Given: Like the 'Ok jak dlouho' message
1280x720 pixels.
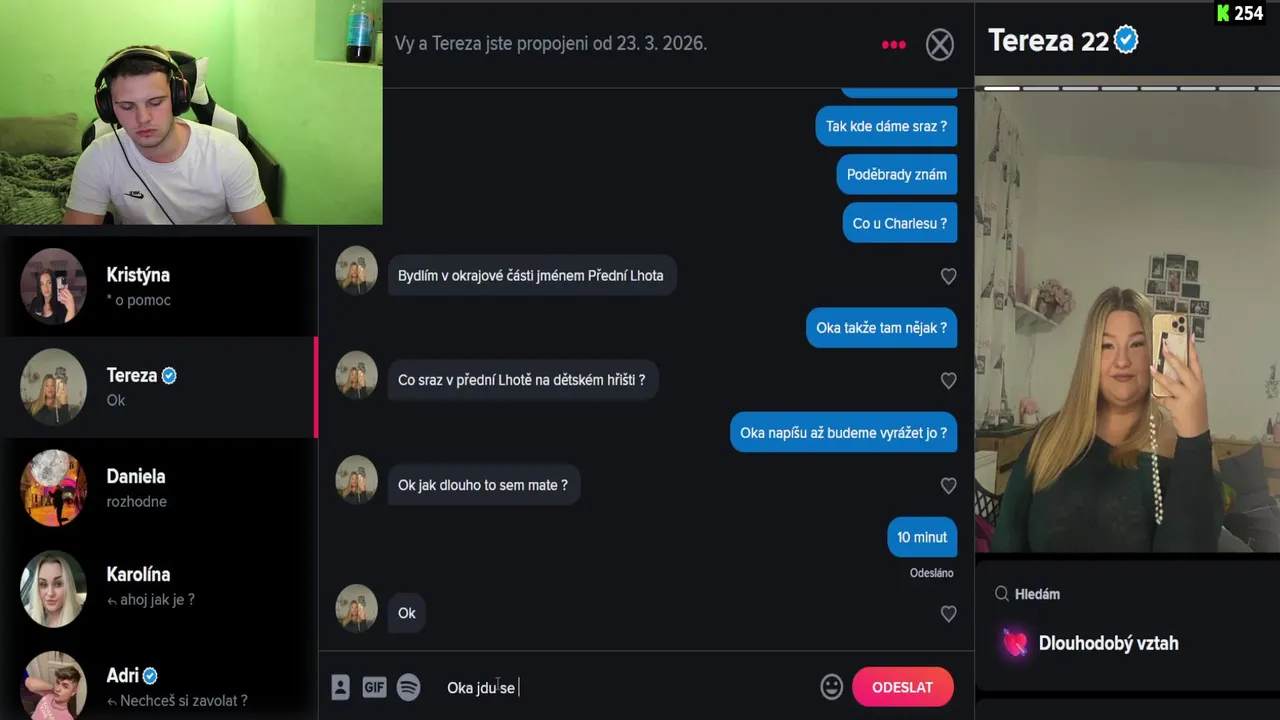Looking at the screenshot, I should coord(948,486).
